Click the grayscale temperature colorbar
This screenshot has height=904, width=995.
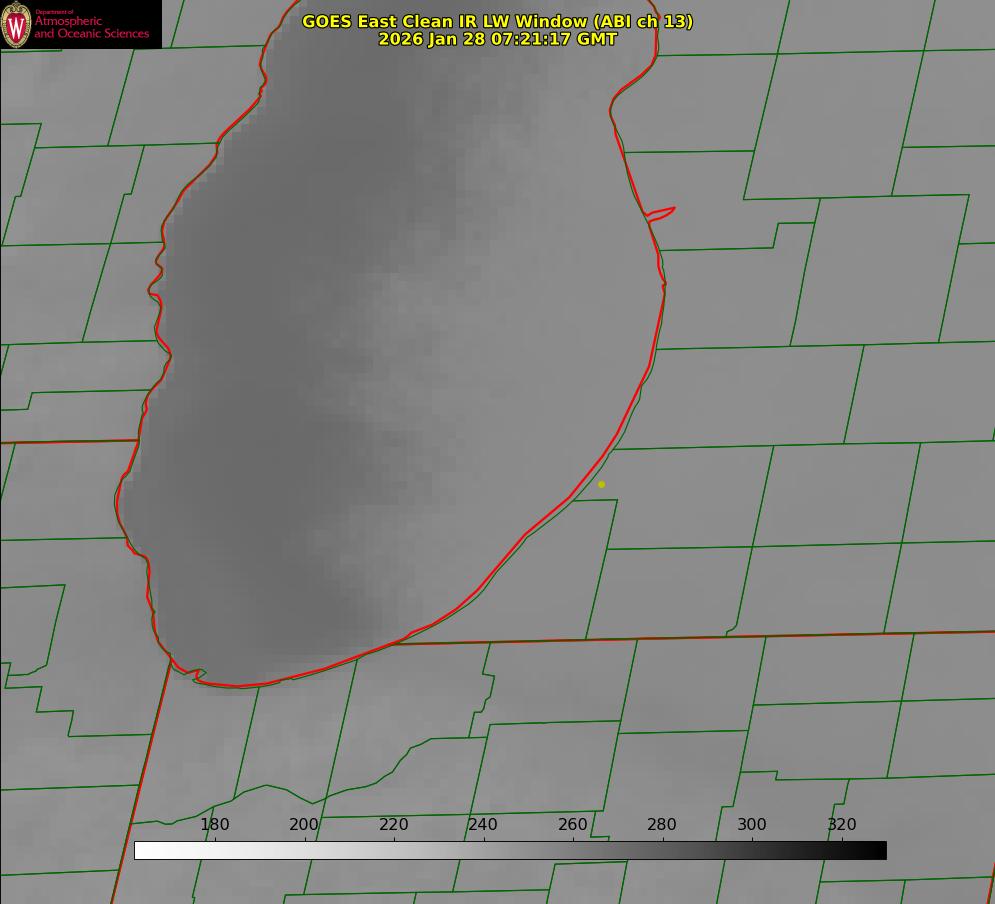pyautogui.click(x=510, y=850)
